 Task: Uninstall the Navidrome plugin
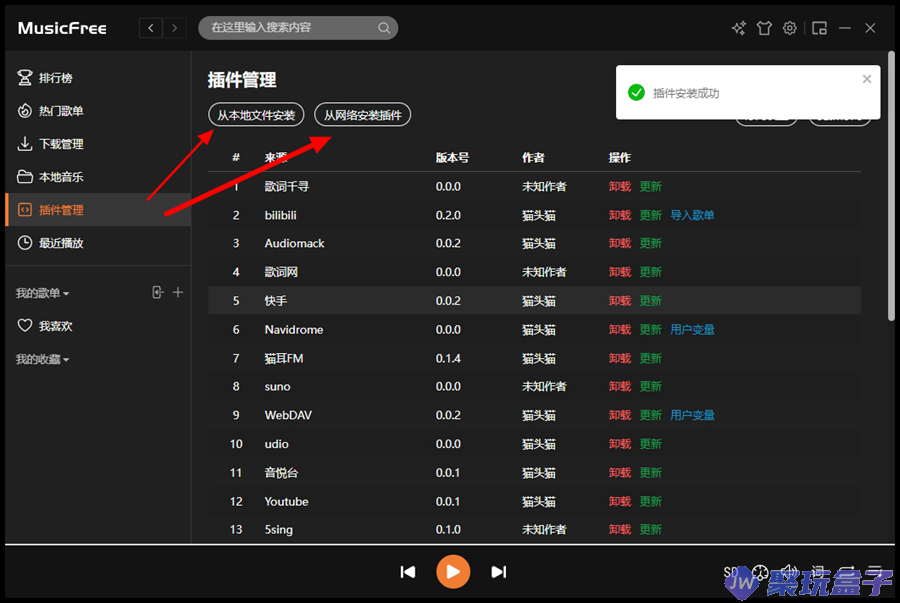[x=620, y=329]
